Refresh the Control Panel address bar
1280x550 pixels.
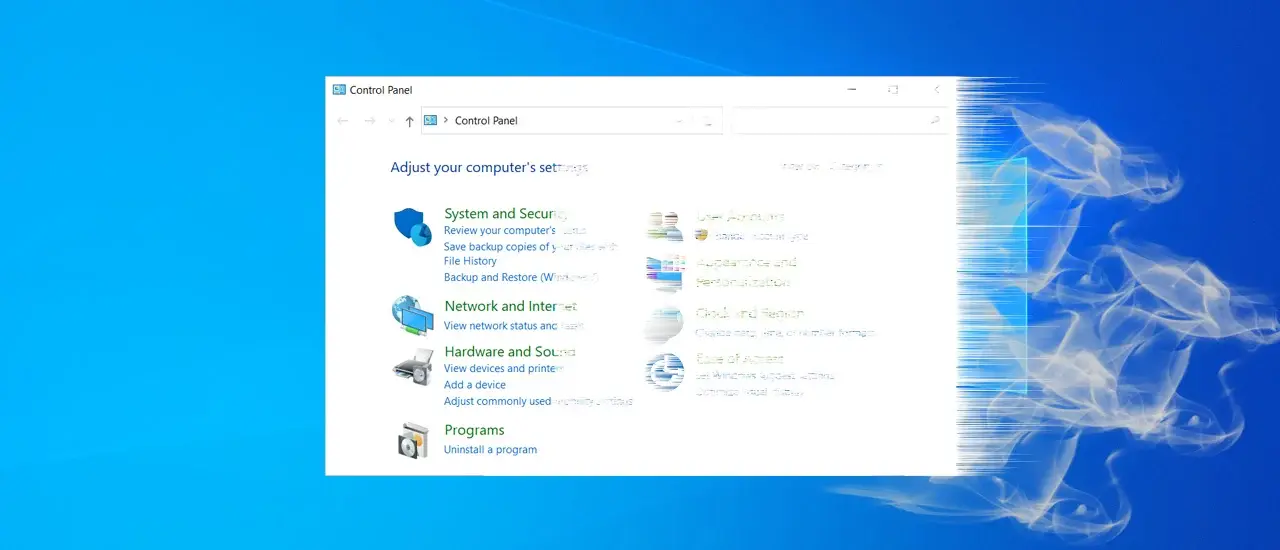708,121
